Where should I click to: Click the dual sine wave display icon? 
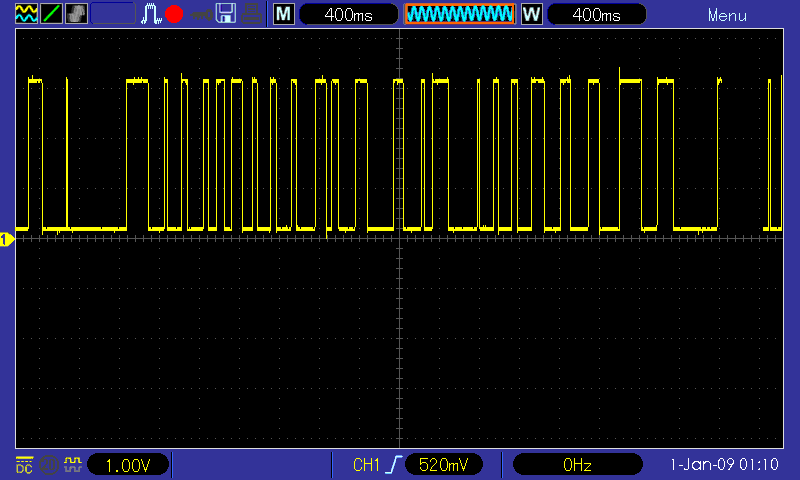coord(26,14)
